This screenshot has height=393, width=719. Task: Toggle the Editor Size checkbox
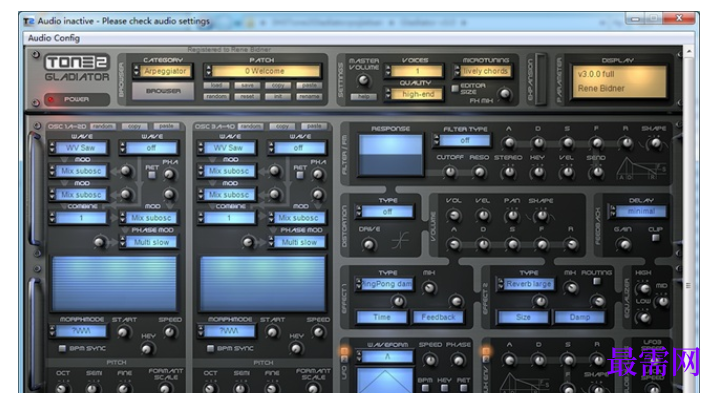(455, 88)
